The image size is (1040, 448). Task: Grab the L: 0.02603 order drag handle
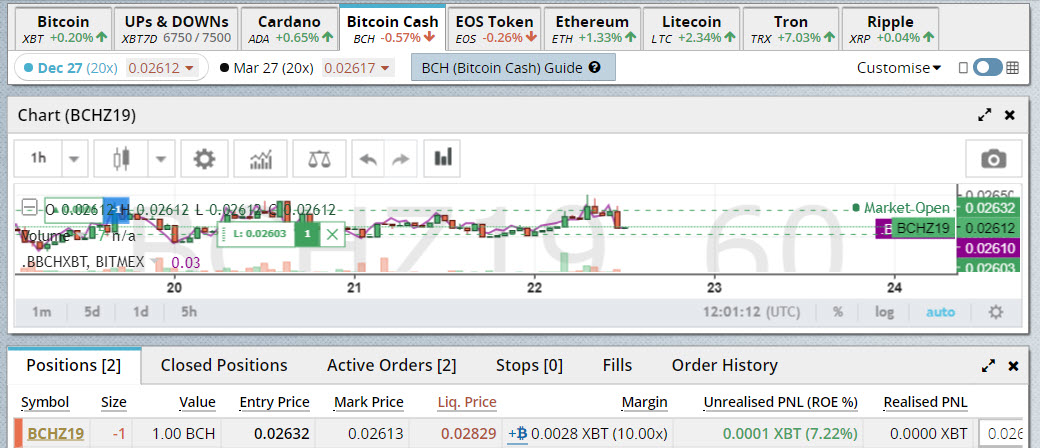[x=223, y=234]
